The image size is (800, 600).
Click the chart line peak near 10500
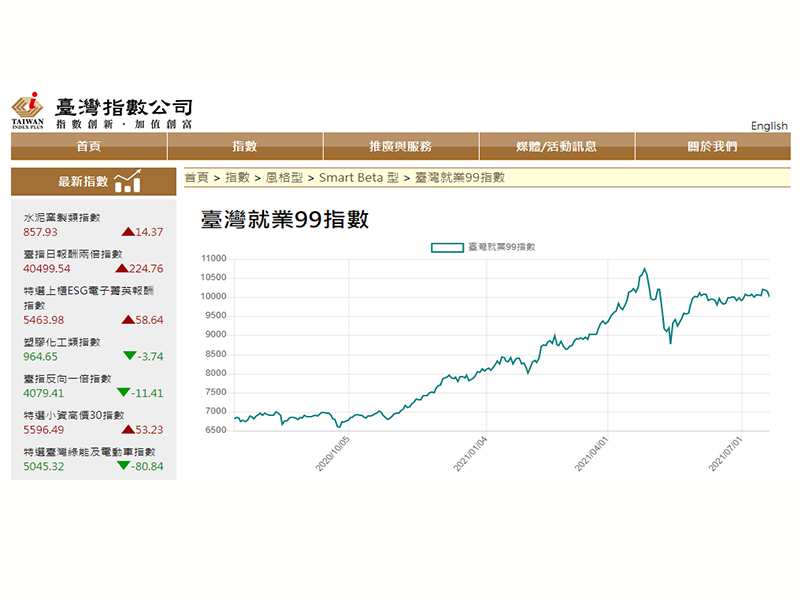tap(645, 269)
